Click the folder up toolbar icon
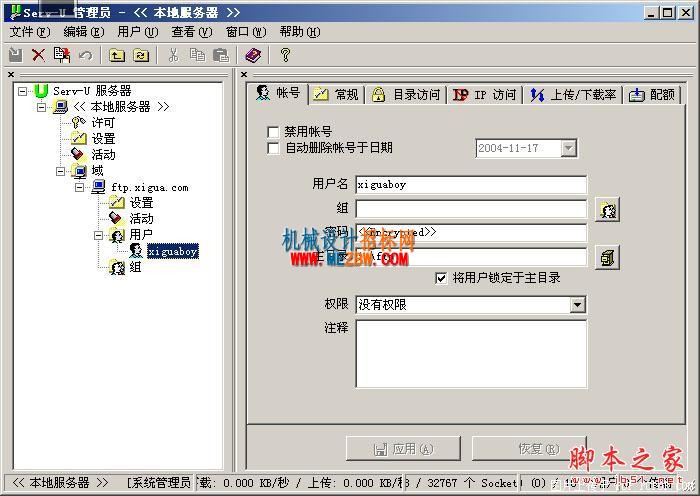Image resolution: width=700 pixels, height=496 pixels. pyautogui.click(x=117, y=55)
